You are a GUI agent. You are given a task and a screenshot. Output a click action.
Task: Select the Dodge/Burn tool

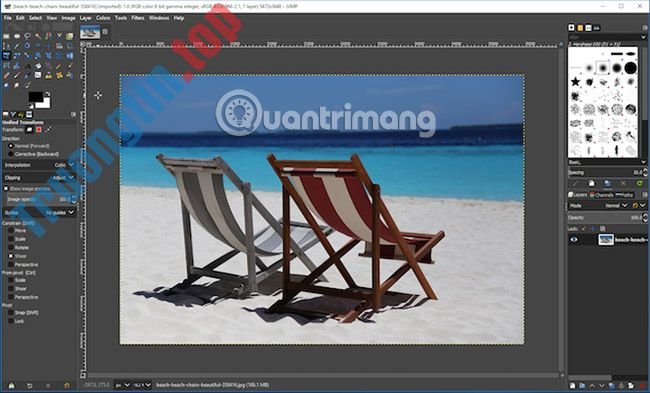[27, 85]
